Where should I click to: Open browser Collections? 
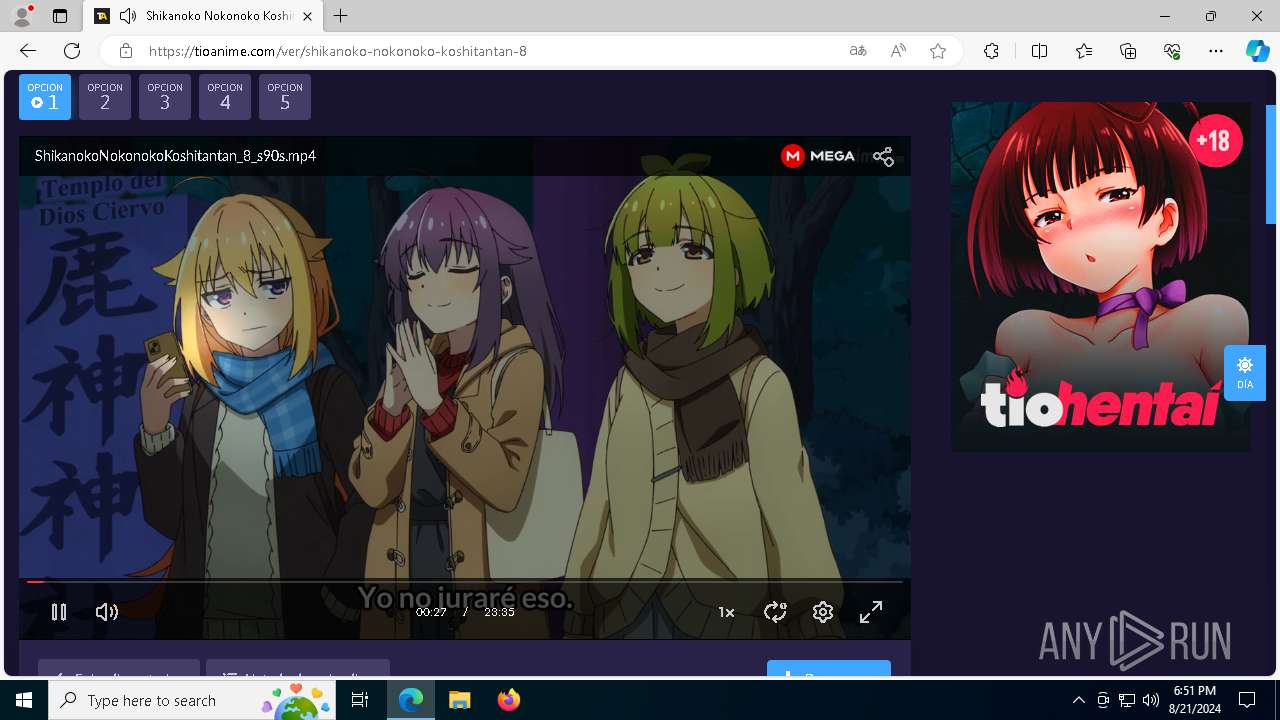click(x=1128, y=51)
